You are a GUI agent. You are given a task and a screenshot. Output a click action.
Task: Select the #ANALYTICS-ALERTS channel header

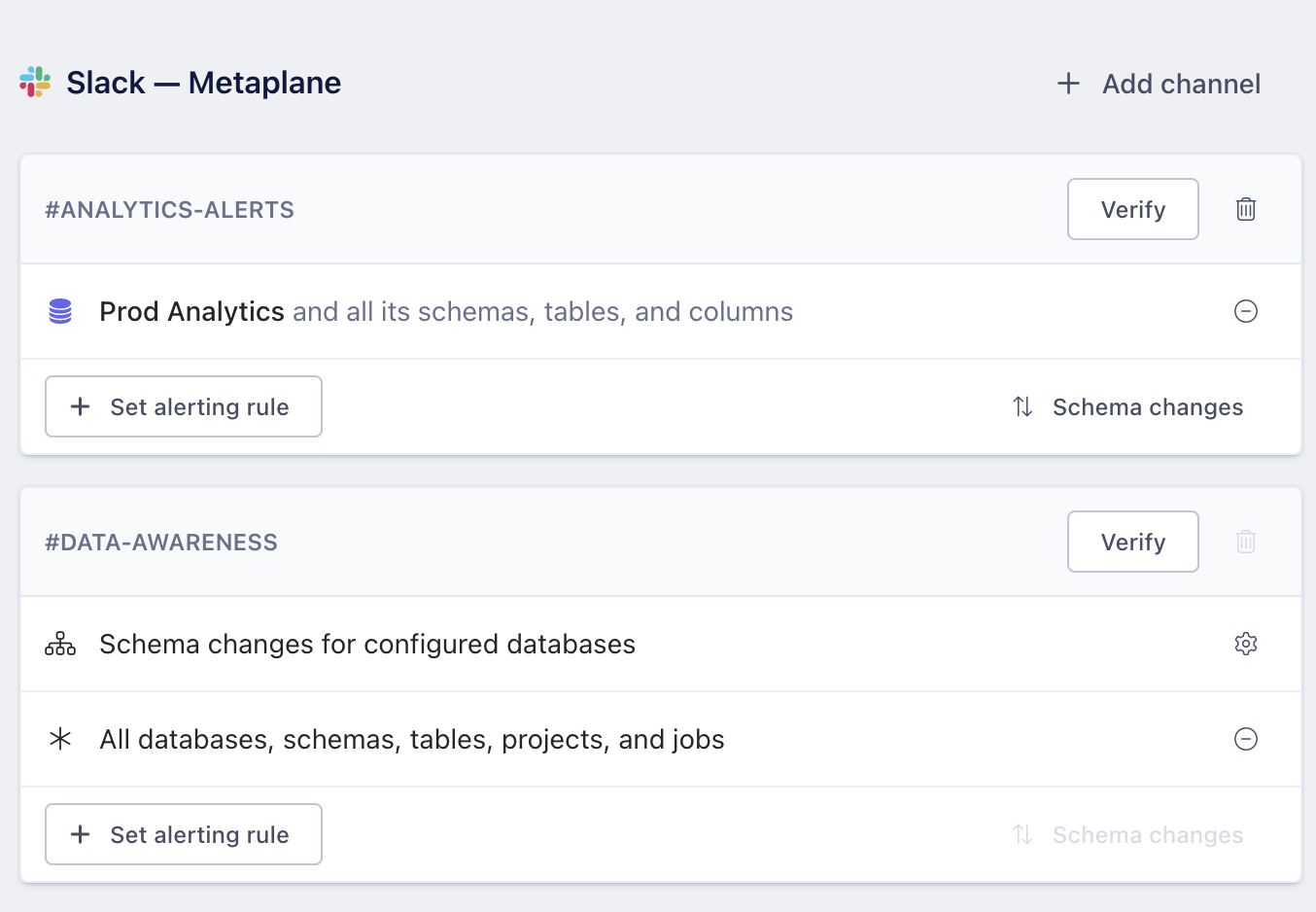170,210
